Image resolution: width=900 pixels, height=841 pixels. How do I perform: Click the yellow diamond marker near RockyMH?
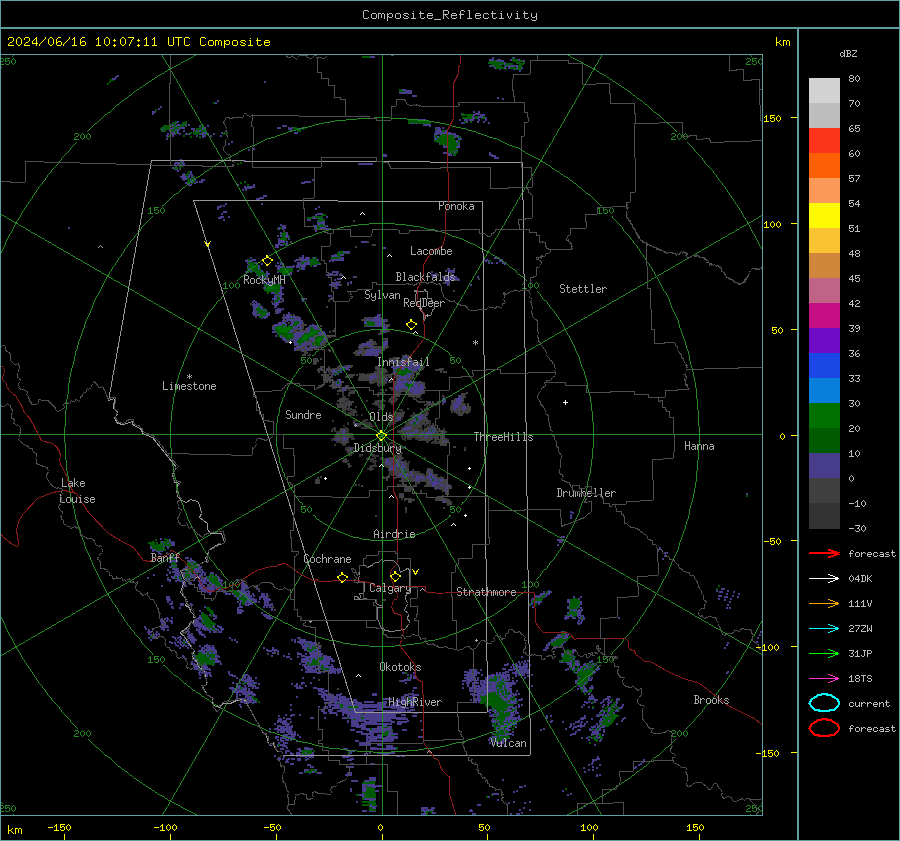pos(267,261)
